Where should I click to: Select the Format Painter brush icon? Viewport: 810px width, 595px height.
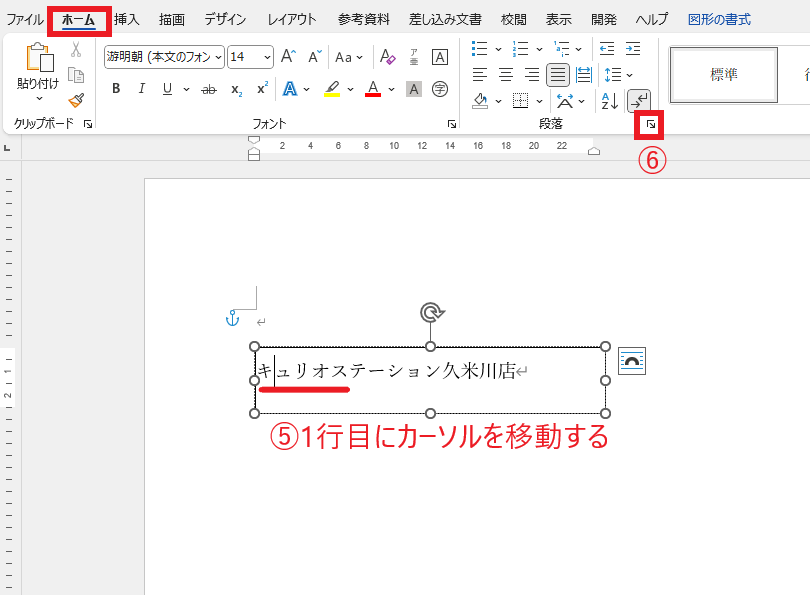76,100
